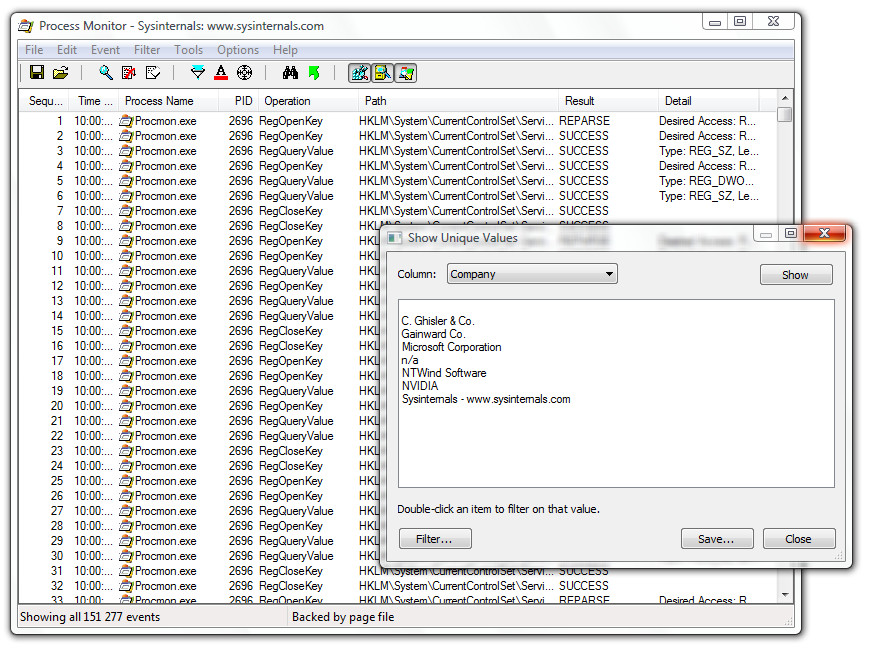
Task: Expand the Column dropdown showing Company
Action: click(x=532, y=274)
